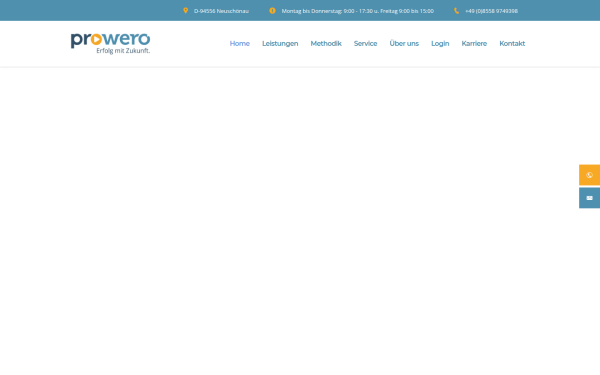Click the prowero logo

[110, 43]
